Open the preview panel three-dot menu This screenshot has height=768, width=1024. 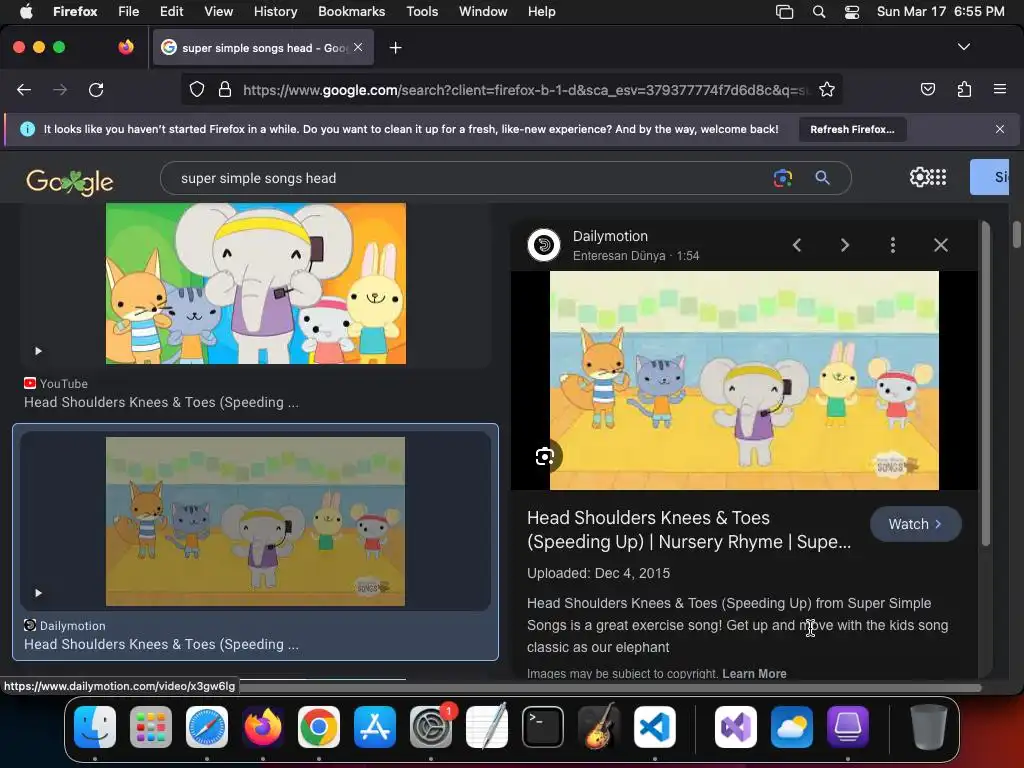tap(893, 245)
